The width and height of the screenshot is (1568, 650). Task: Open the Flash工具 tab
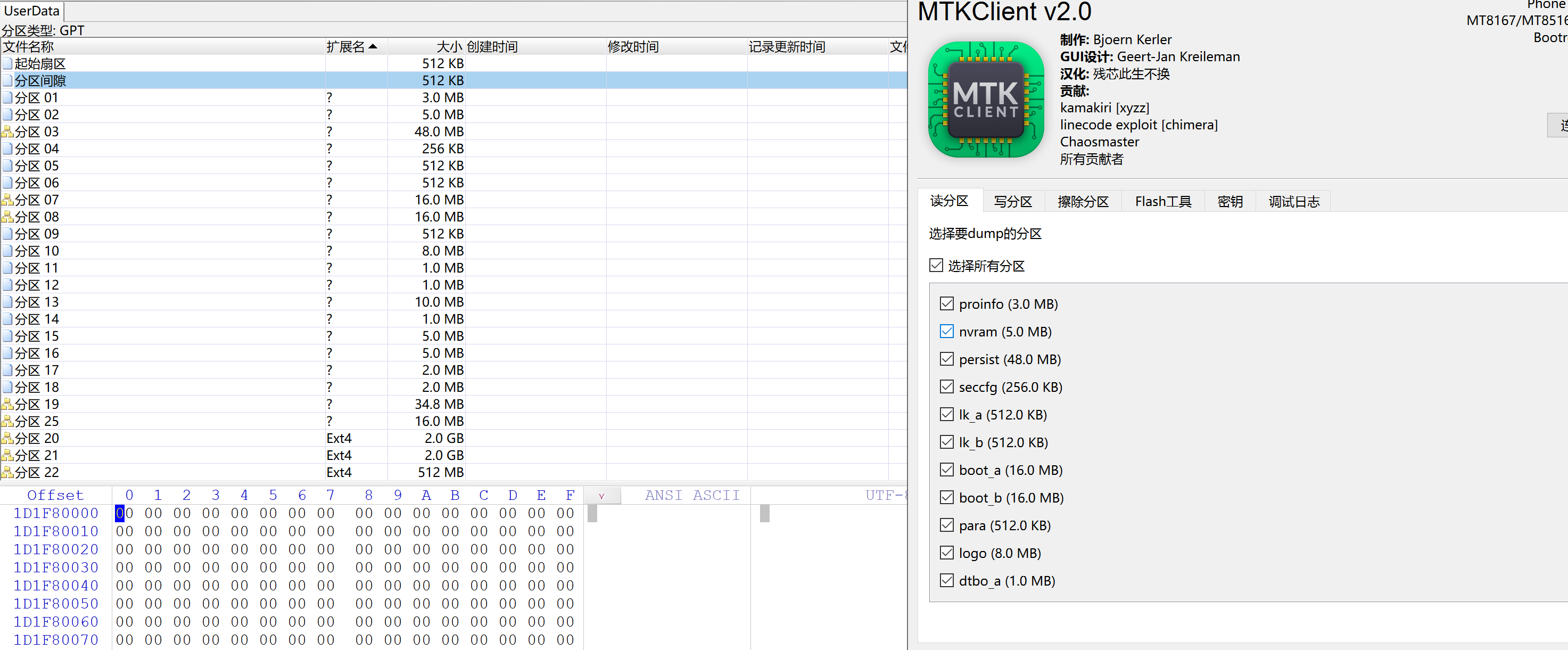point(1162,201)
